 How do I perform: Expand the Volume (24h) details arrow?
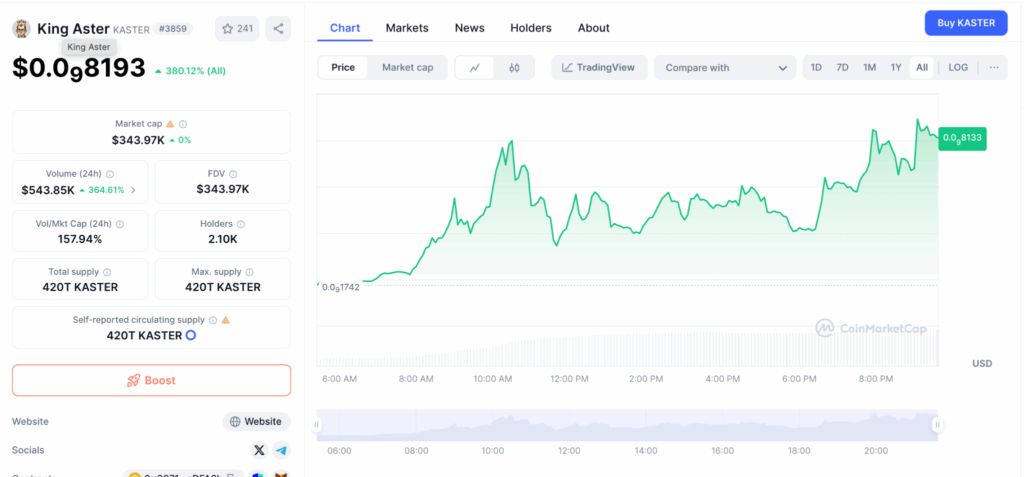[x=134, y=190]
